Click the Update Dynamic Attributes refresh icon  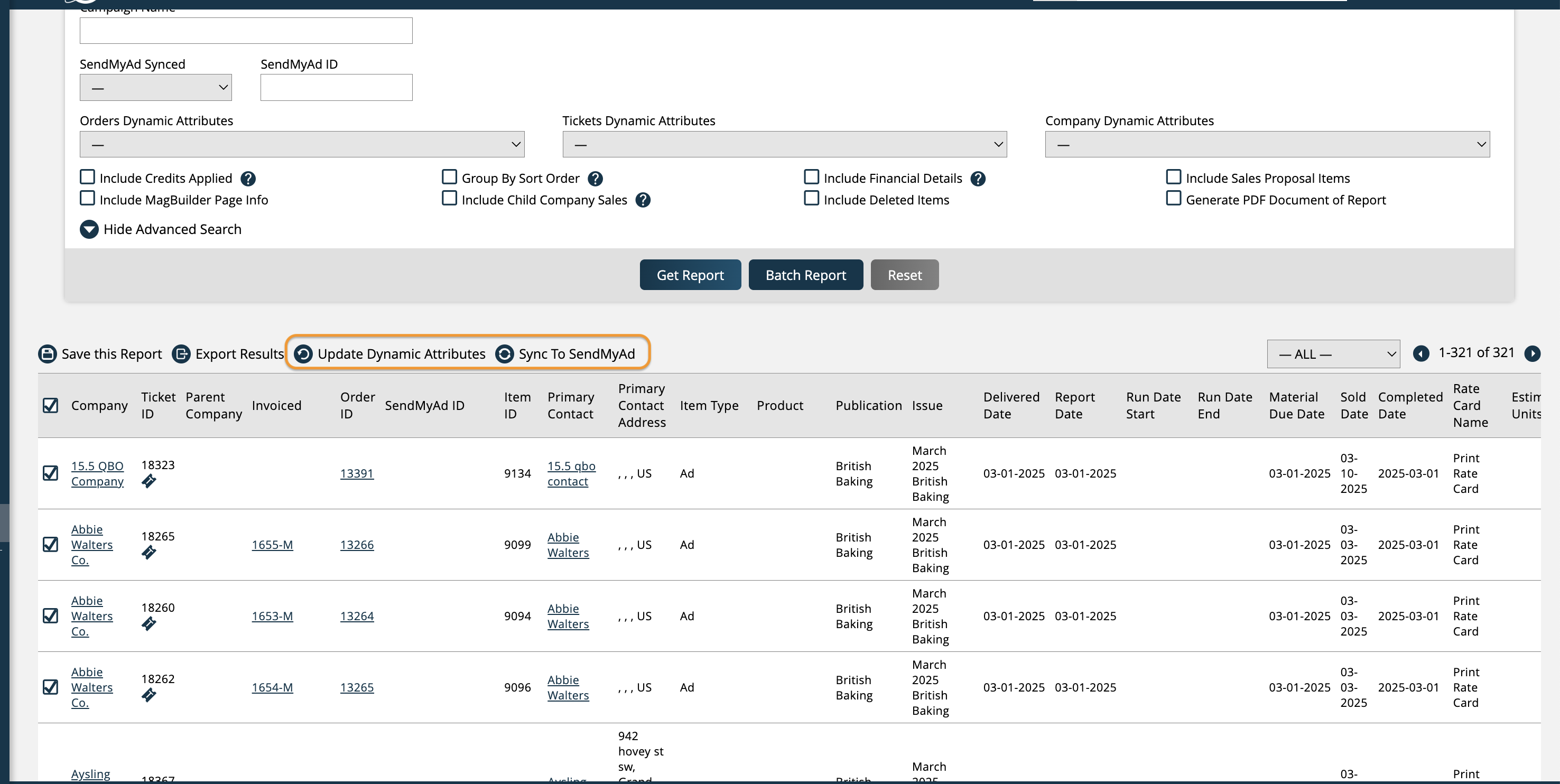coord(303,353)
